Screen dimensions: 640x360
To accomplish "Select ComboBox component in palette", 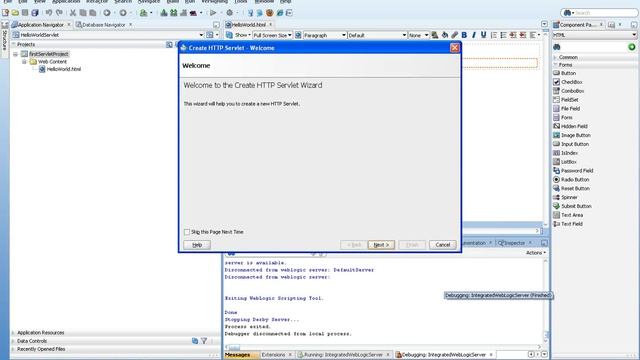I will (569, 91).
